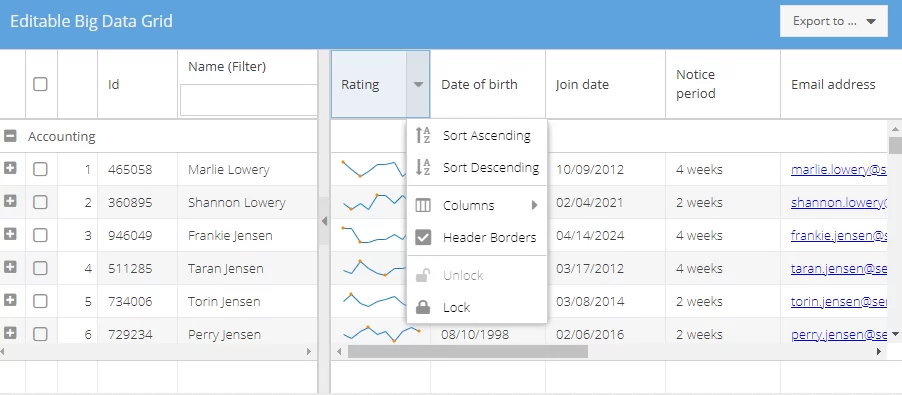
Task: Expand row 6 with id 729234
Action: [10, 332]
